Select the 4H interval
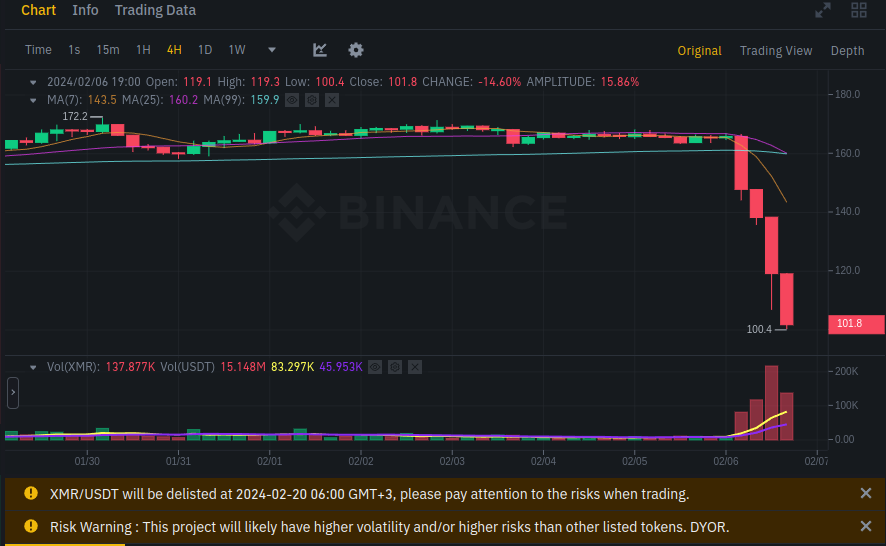Viewport: 886px width, 546px height. tap(174, 50)
